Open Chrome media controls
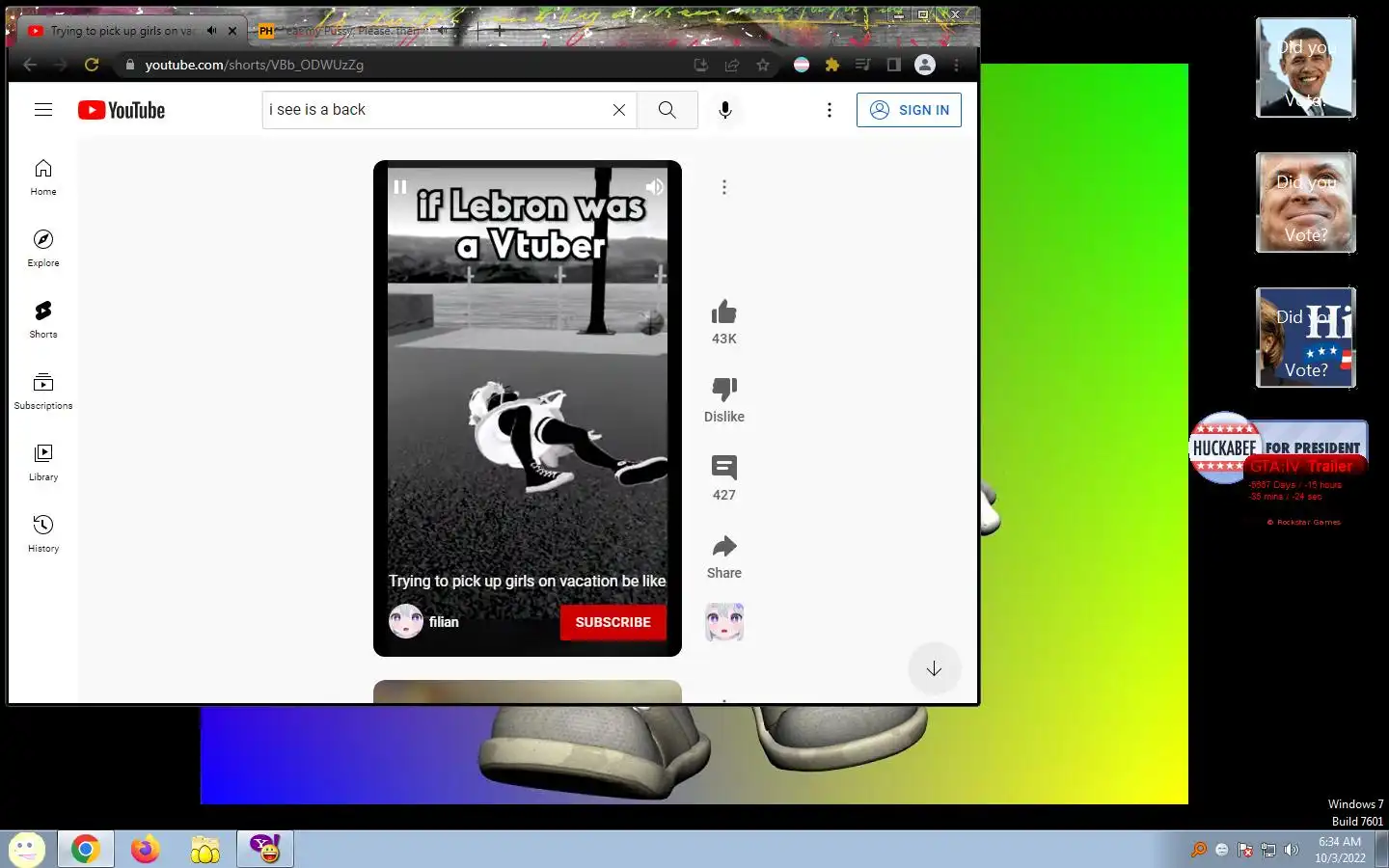1389x868 pixels. click(863, 65)
